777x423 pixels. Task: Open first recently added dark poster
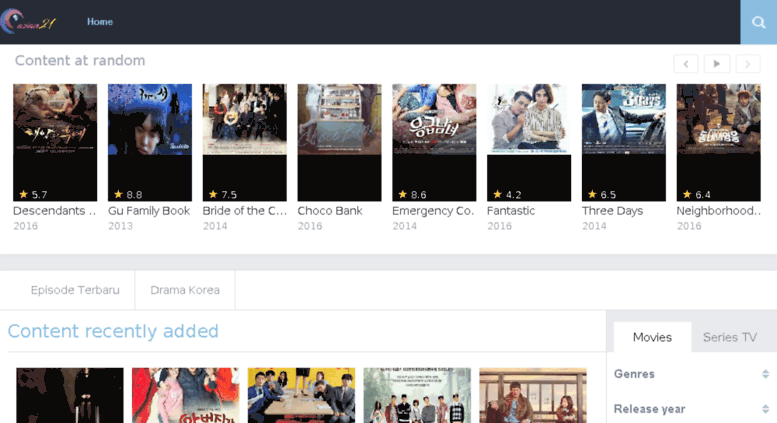70,395
